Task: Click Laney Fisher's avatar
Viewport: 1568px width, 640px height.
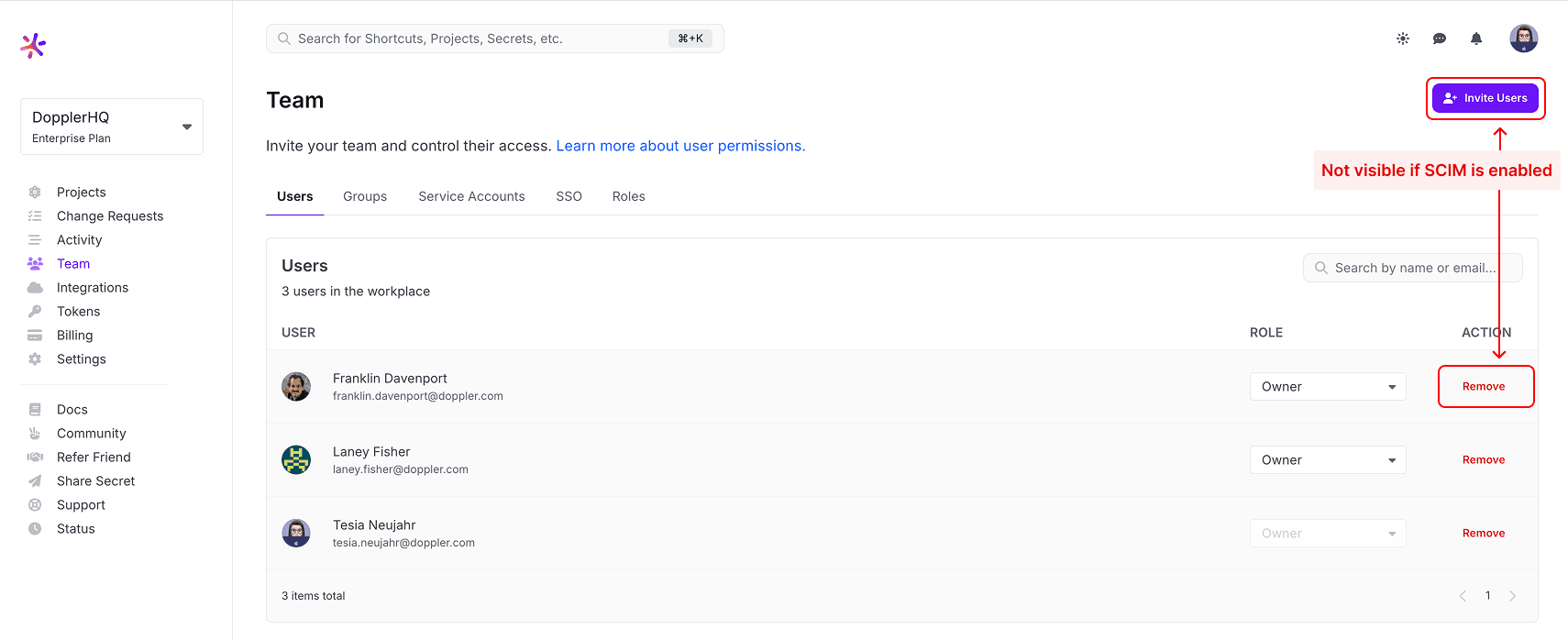Action: coord(296,459)
